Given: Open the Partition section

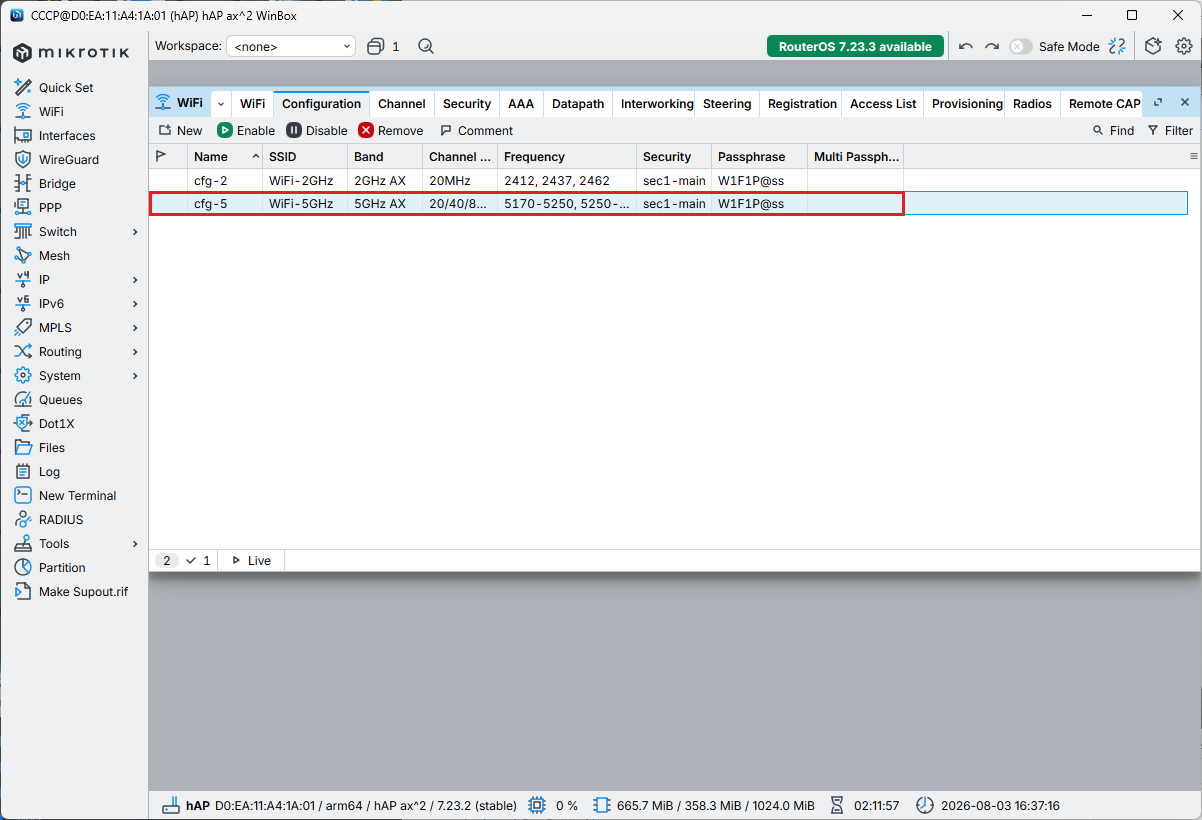Looking at the screenshot, I should (x=62, y=567).
